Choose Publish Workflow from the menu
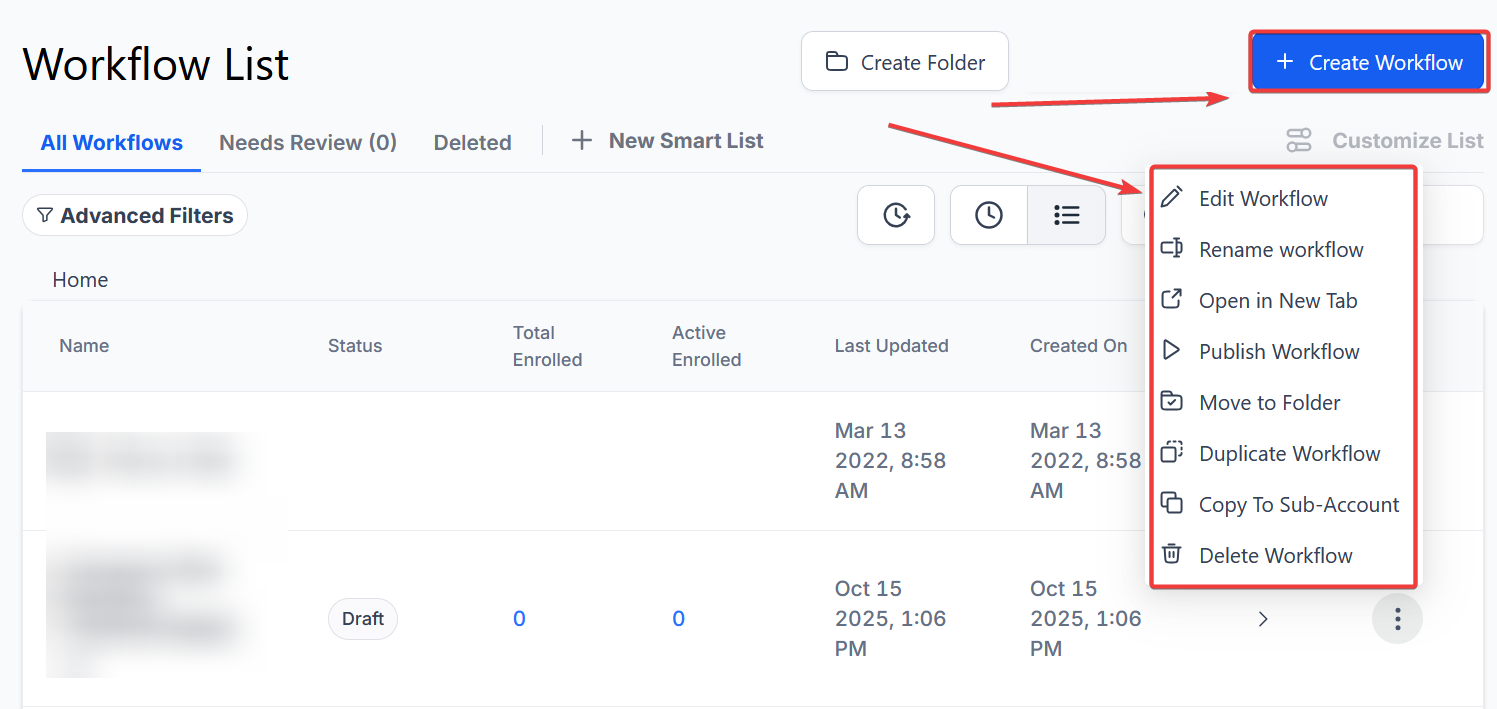This screenshot has width=1497, height=709. pos(1279,351)
